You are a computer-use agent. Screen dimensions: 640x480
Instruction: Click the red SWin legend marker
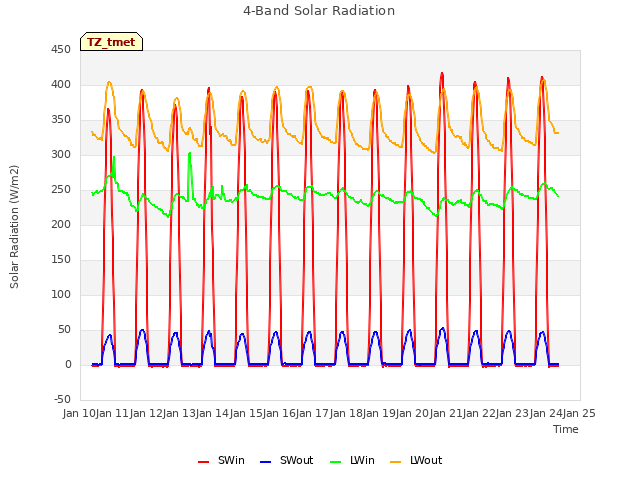[203, 462]
